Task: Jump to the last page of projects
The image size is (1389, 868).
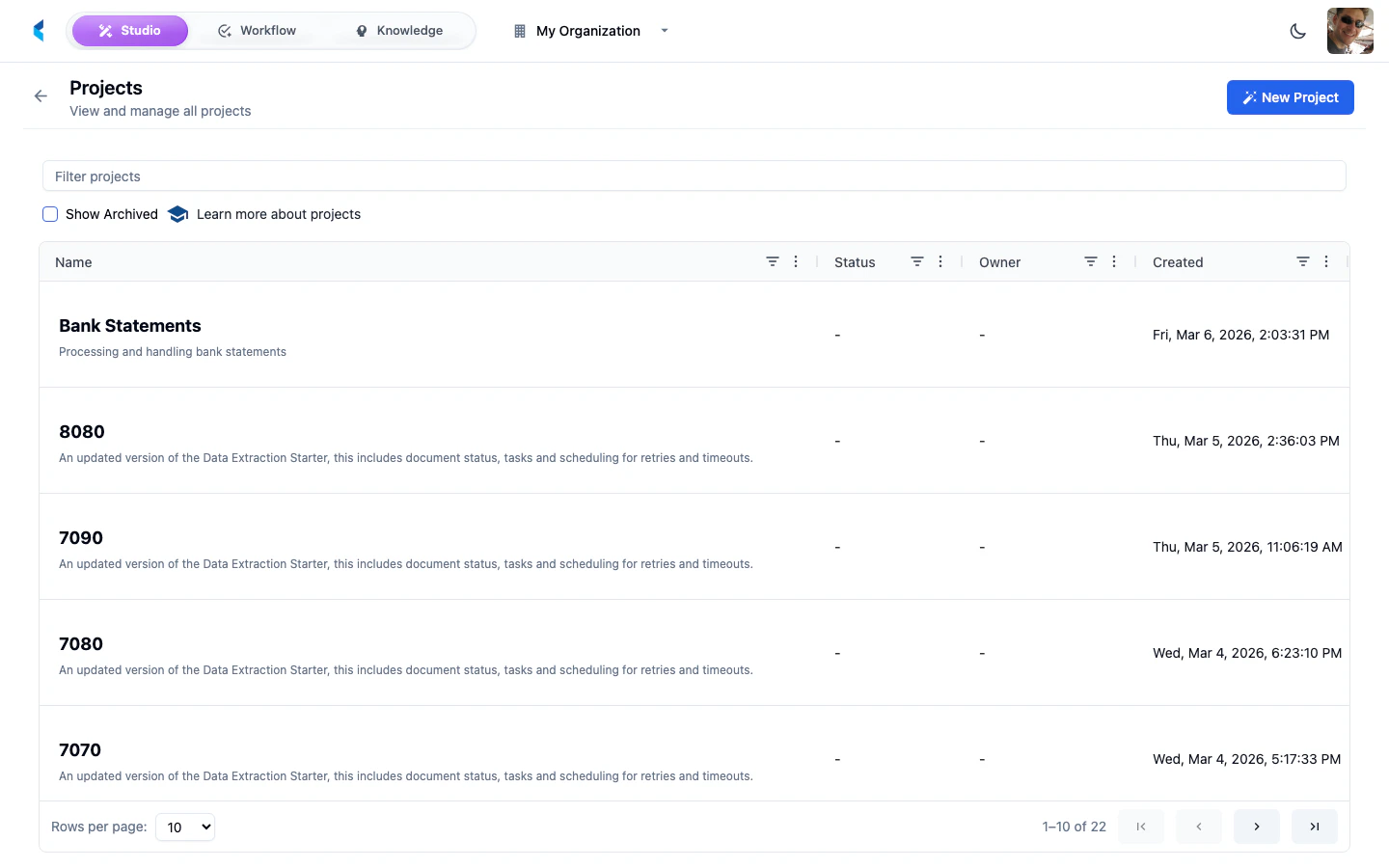Action: (x=1315, y=827)
